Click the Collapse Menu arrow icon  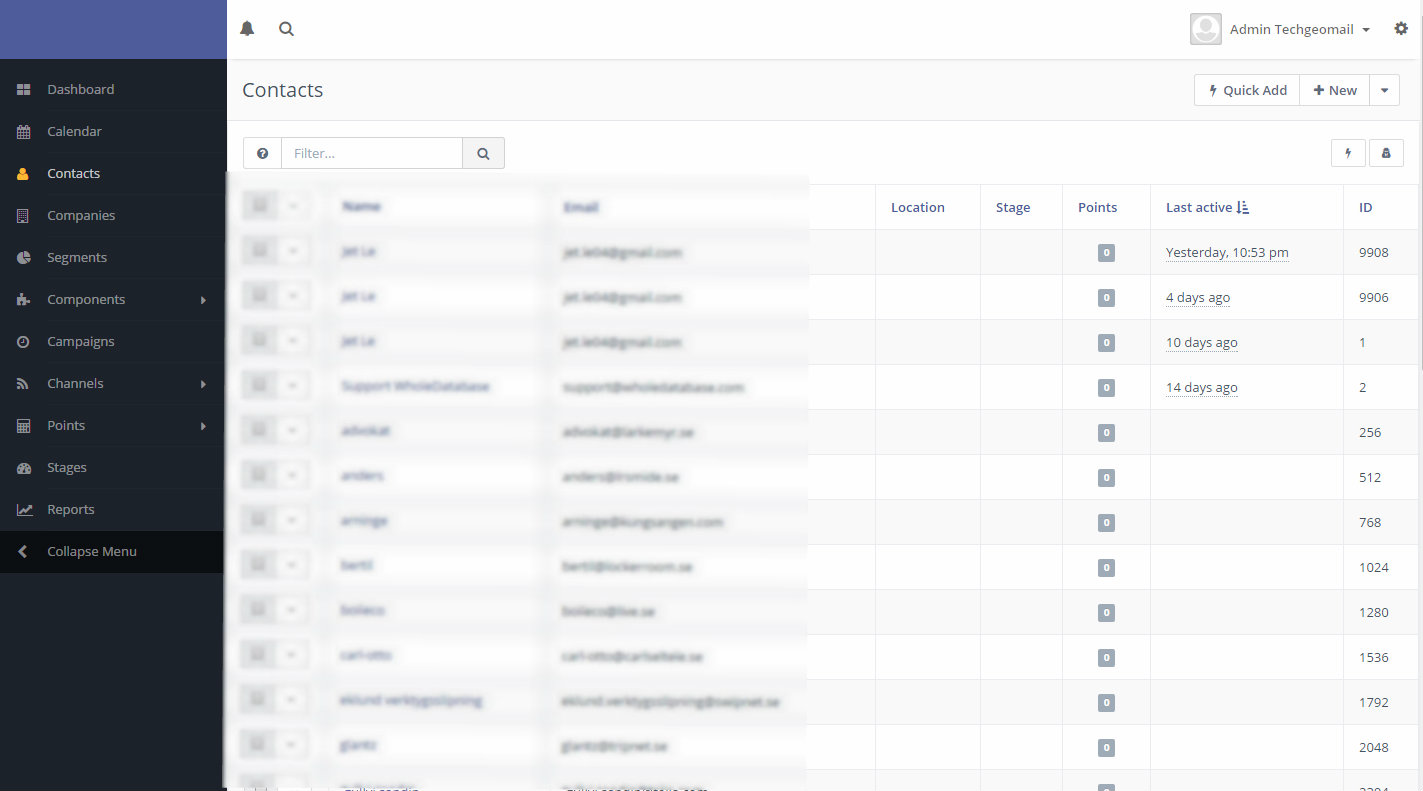tap(23, 551)
